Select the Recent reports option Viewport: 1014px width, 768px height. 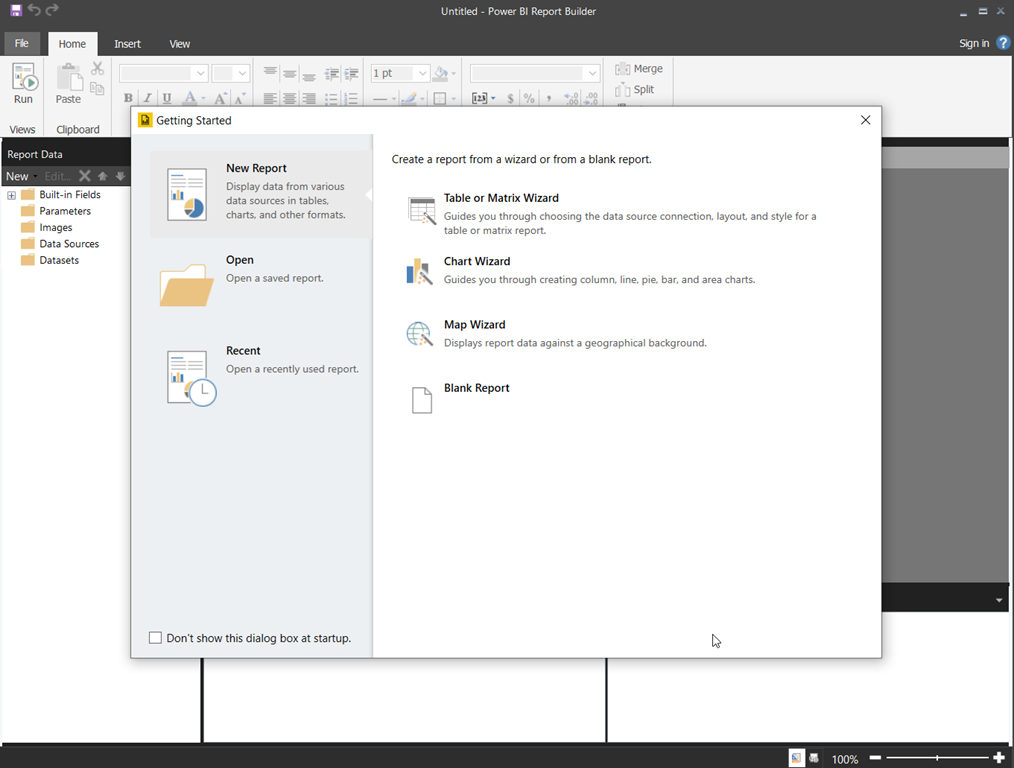pyautogui.click(x=261, y=376)
